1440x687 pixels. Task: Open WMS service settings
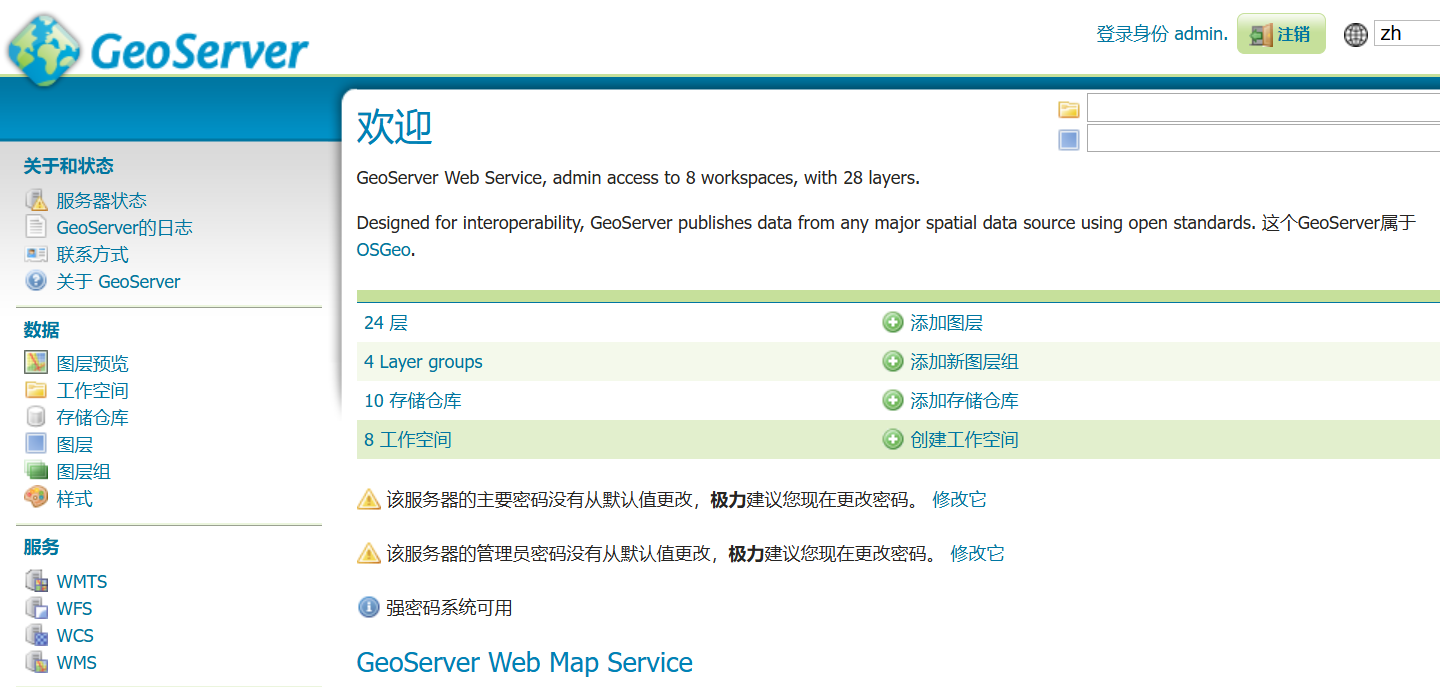click(x=76, y=662)
